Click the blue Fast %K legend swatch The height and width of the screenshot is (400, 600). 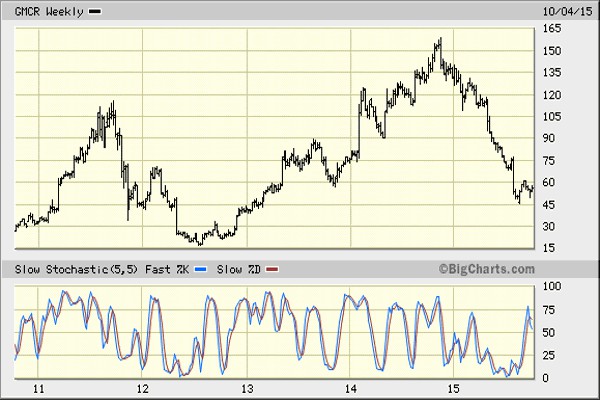point(201,269)
